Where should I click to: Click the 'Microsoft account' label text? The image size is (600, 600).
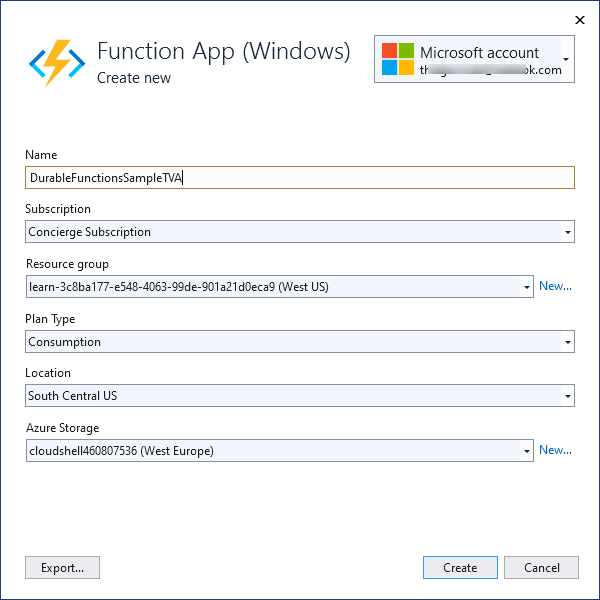479,53
